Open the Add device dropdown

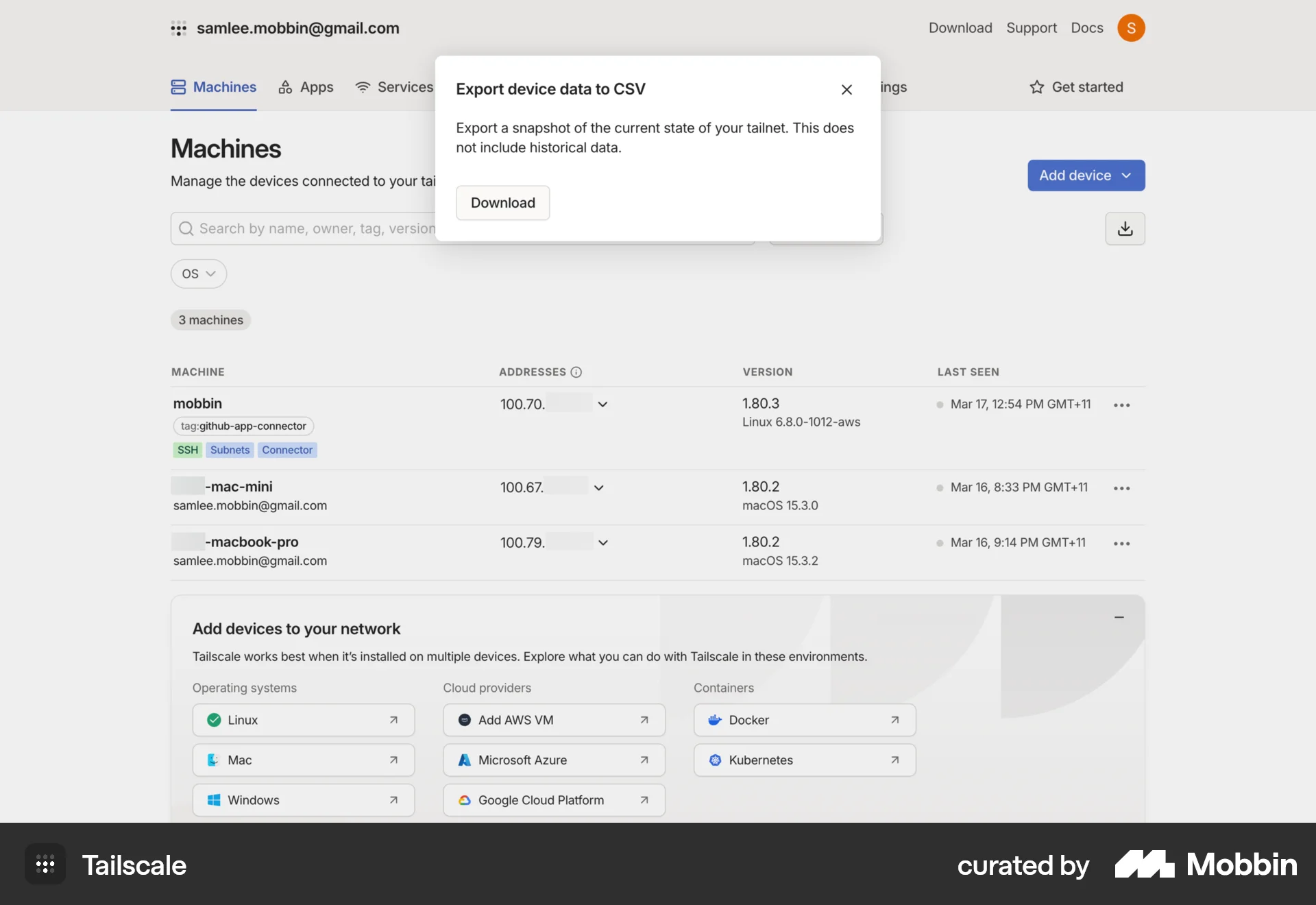click(1085, 176)
